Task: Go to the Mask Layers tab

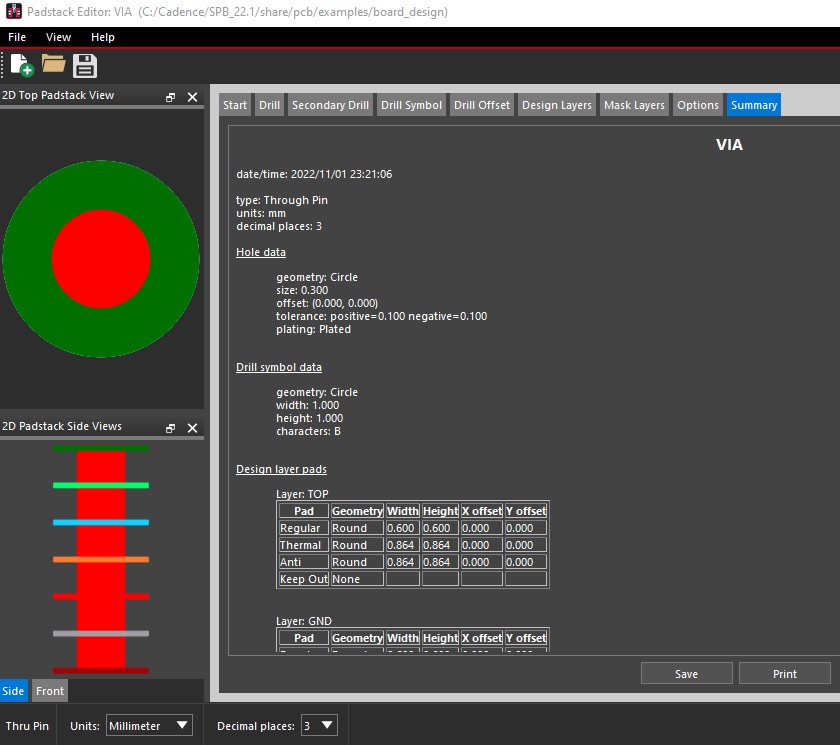Action: click(x=634, y=105)
